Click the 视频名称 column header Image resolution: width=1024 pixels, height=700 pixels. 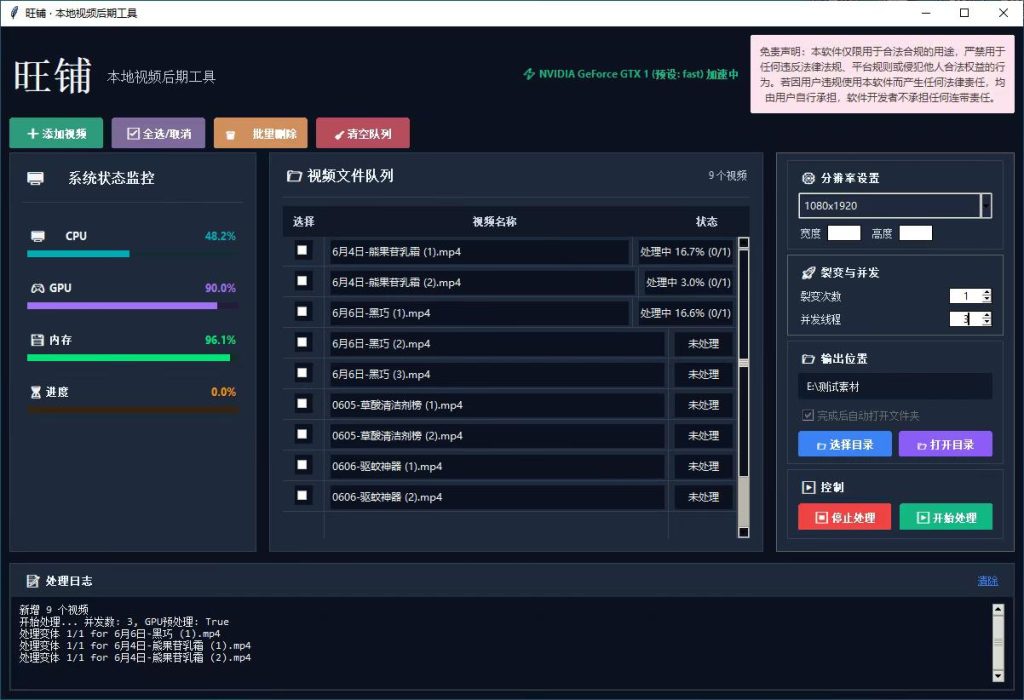click(495, 221)
